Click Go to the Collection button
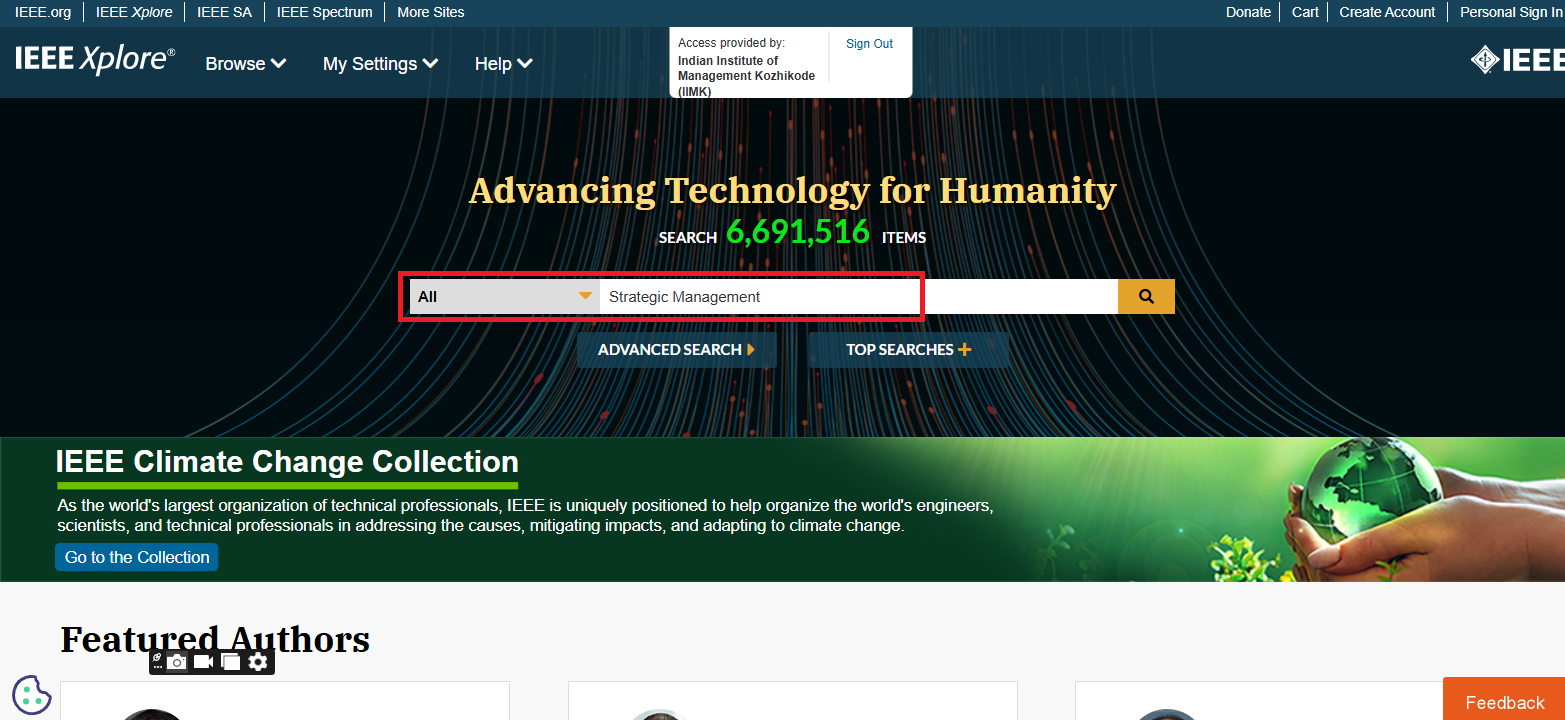Screen dimensions: 1565x720 [137, 557]
